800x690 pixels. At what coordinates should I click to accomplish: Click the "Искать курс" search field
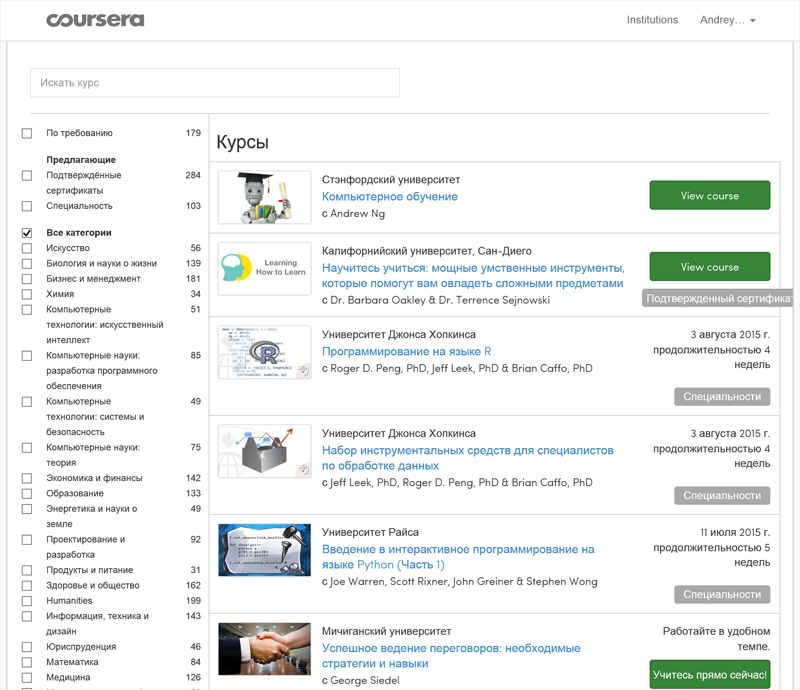[214, 83]
